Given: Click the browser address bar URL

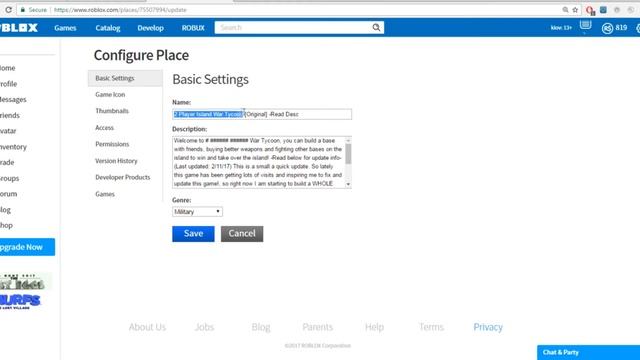Looking at the screenshot, I should click(x=120, y=10).
